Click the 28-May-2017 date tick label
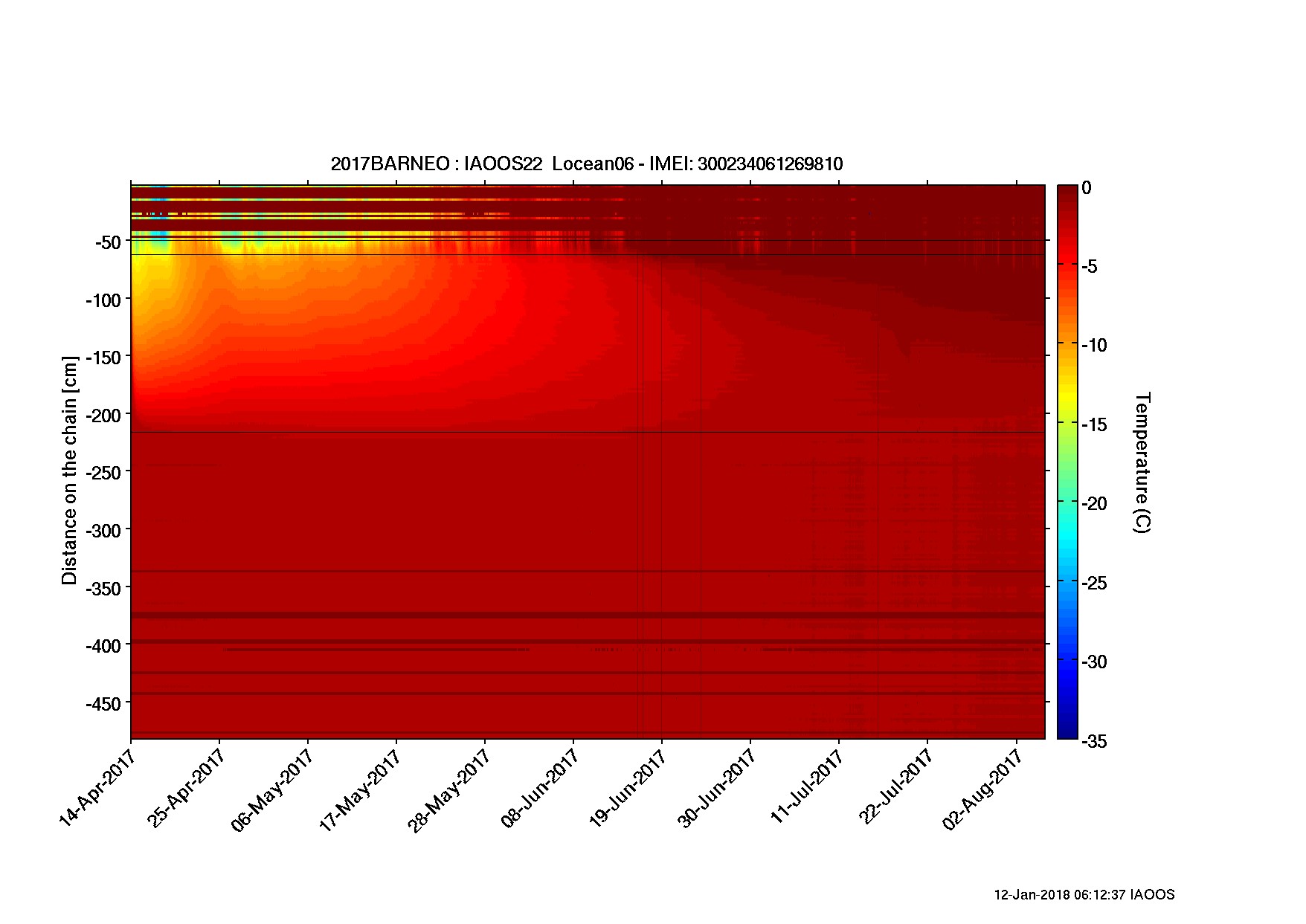 click(450, 789)
